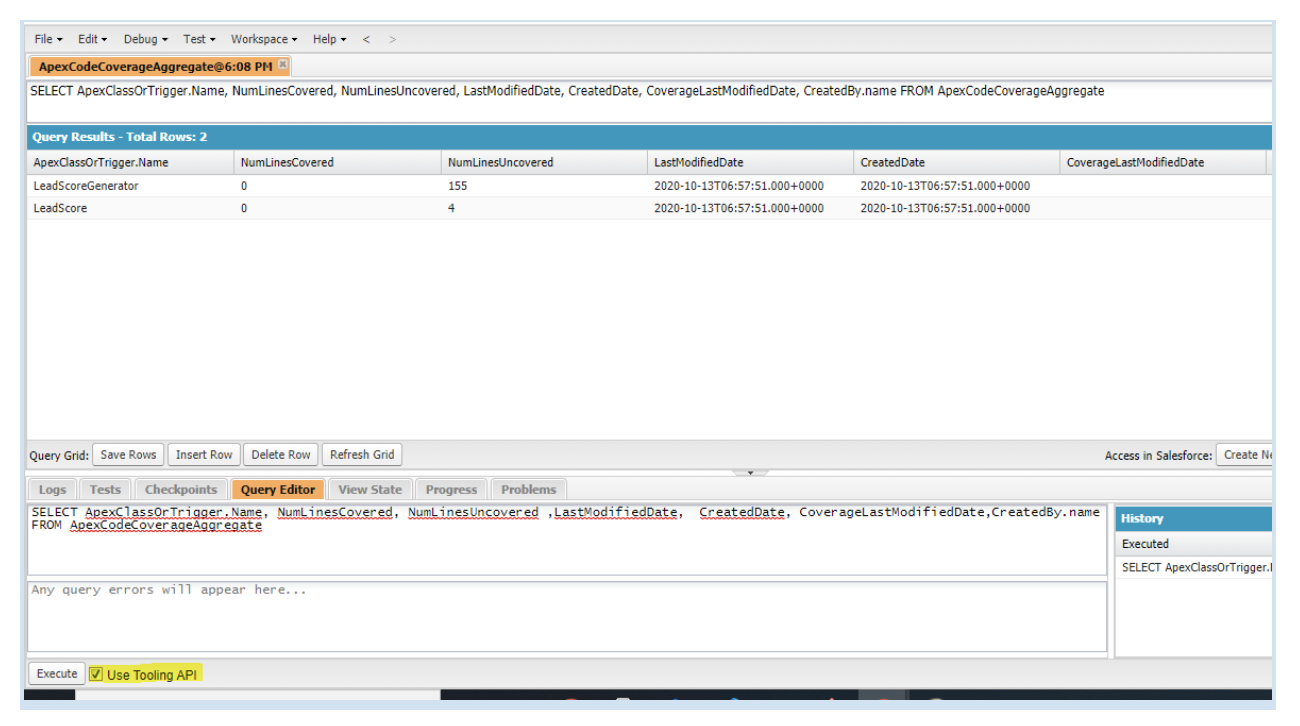
Task: Open the File menu
Action: pyautogui.click(x=48, y=39)
